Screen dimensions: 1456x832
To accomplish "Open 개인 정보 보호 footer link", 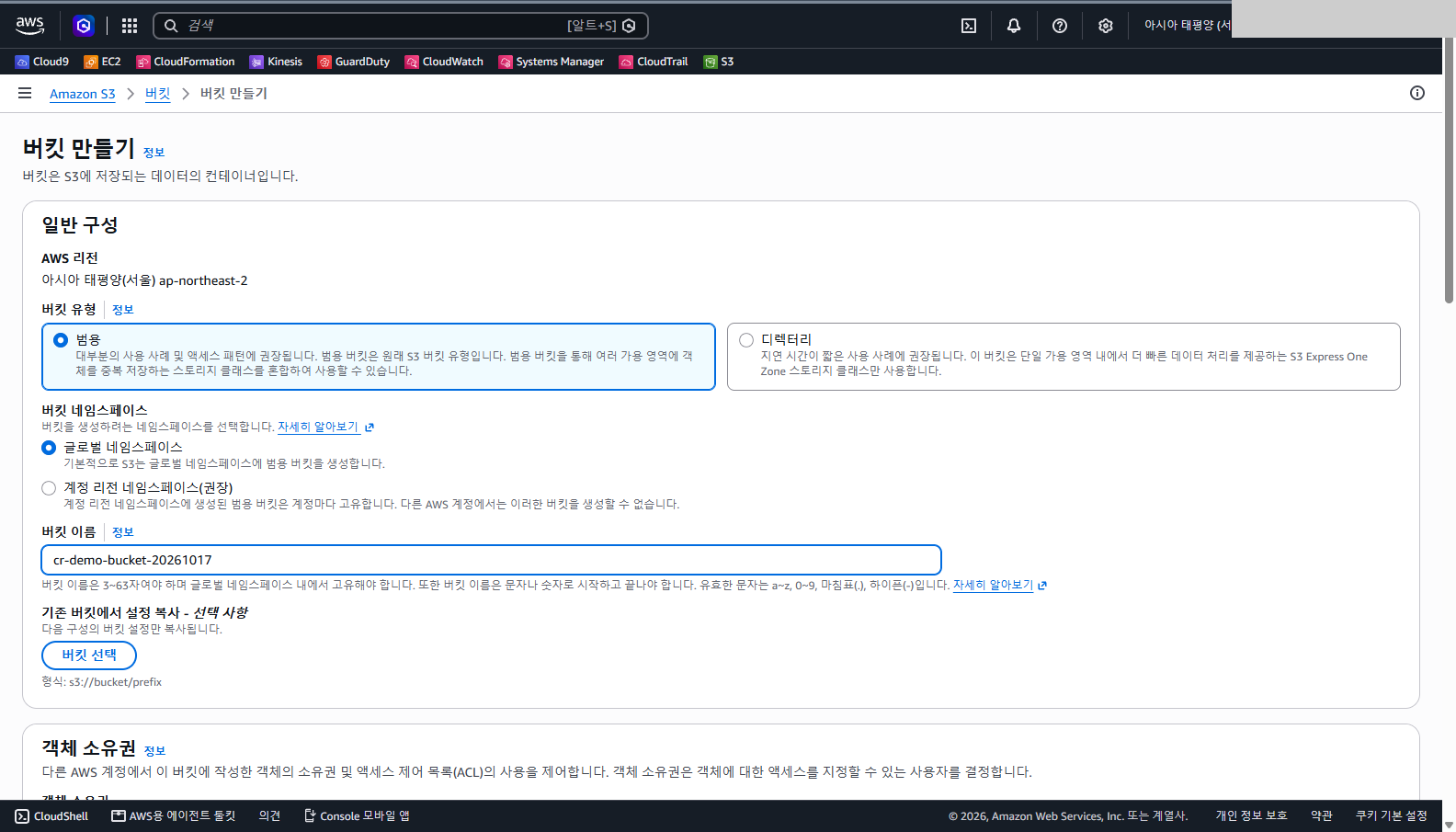I will pos(1251,816).
